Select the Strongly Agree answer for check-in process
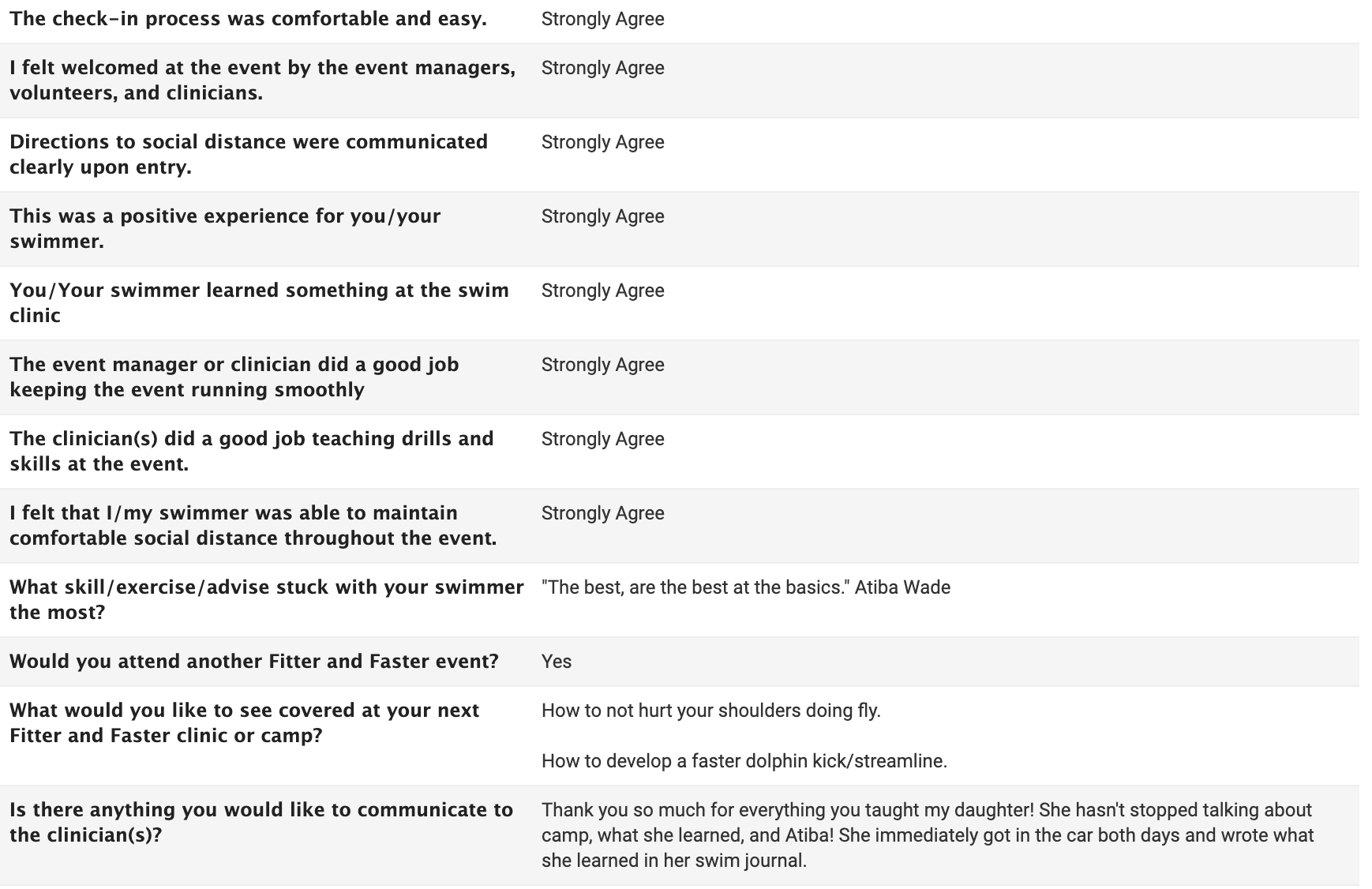Screen dimensions: 1372x889 (x=602, y=19)
